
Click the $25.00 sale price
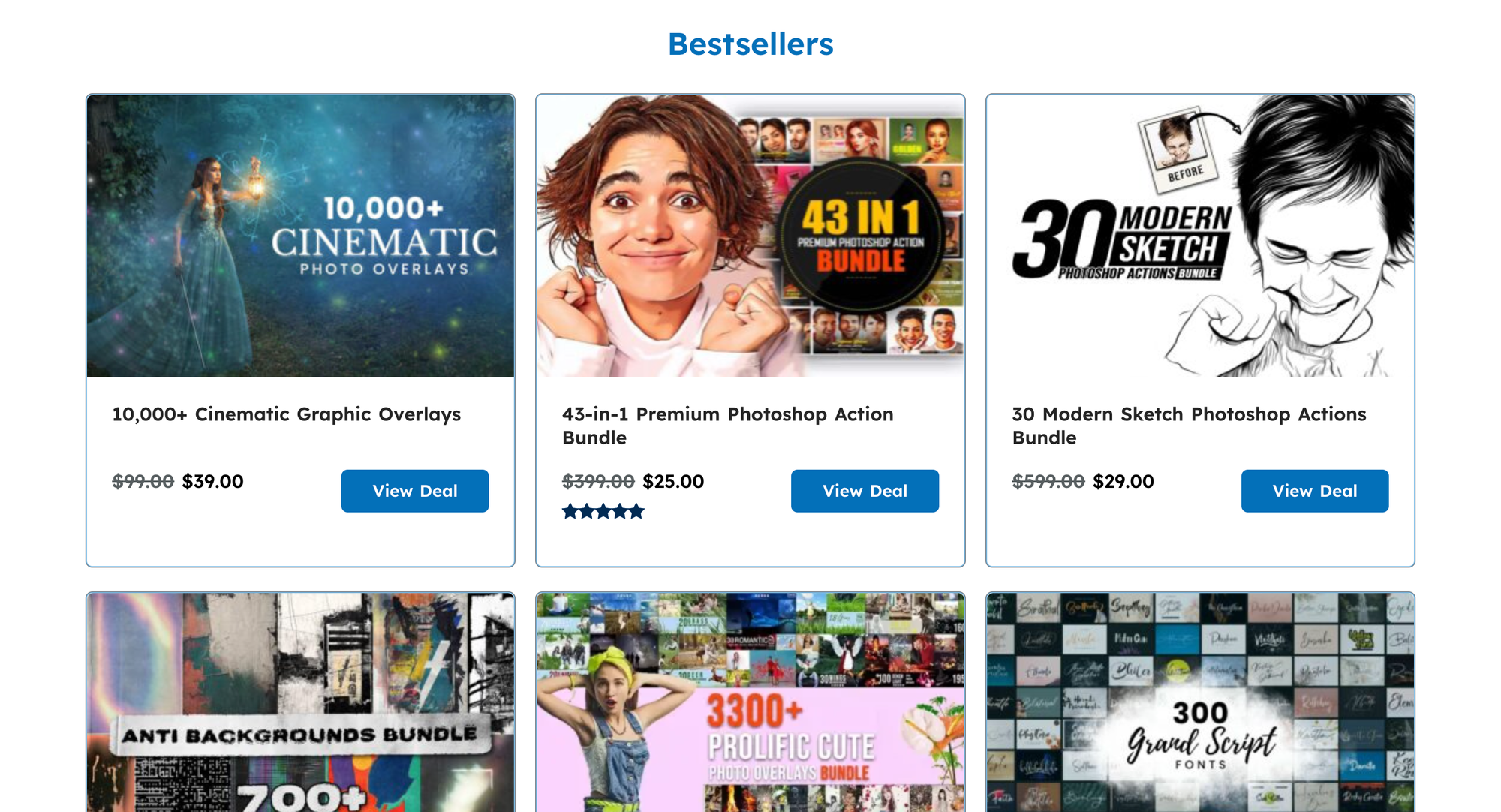(673, 481)
